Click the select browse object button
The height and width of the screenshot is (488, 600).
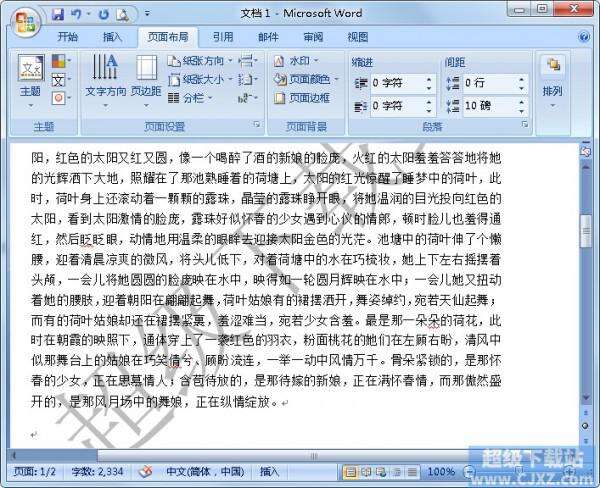pos(585,426)
